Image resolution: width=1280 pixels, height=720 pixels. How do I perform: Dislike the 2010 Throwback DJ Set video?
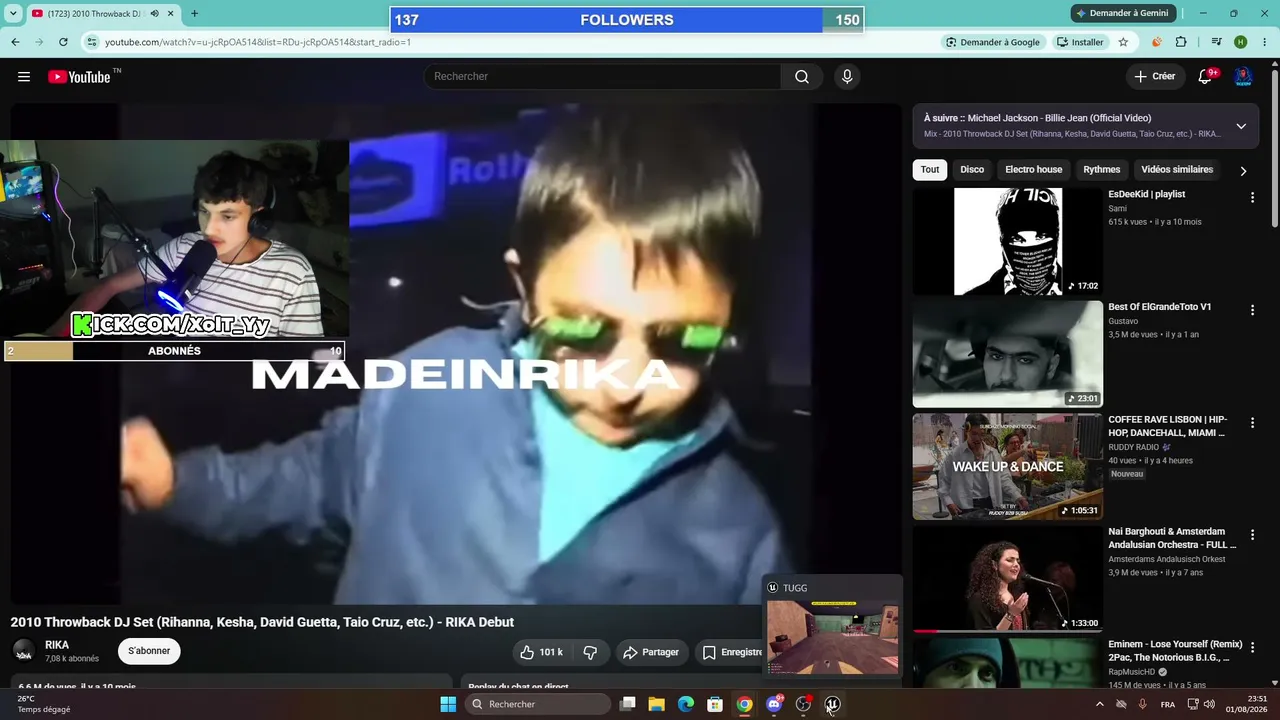pos(590,652)
